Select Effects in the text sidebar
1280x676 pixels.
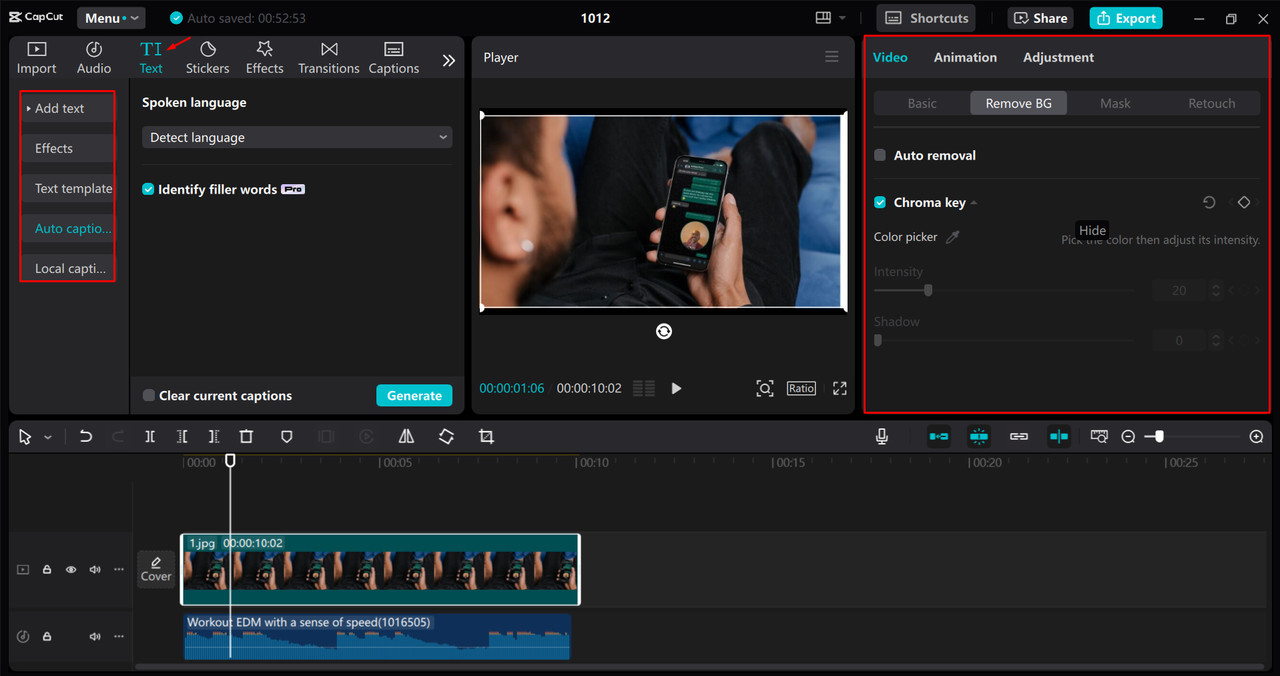coord(68,148)
